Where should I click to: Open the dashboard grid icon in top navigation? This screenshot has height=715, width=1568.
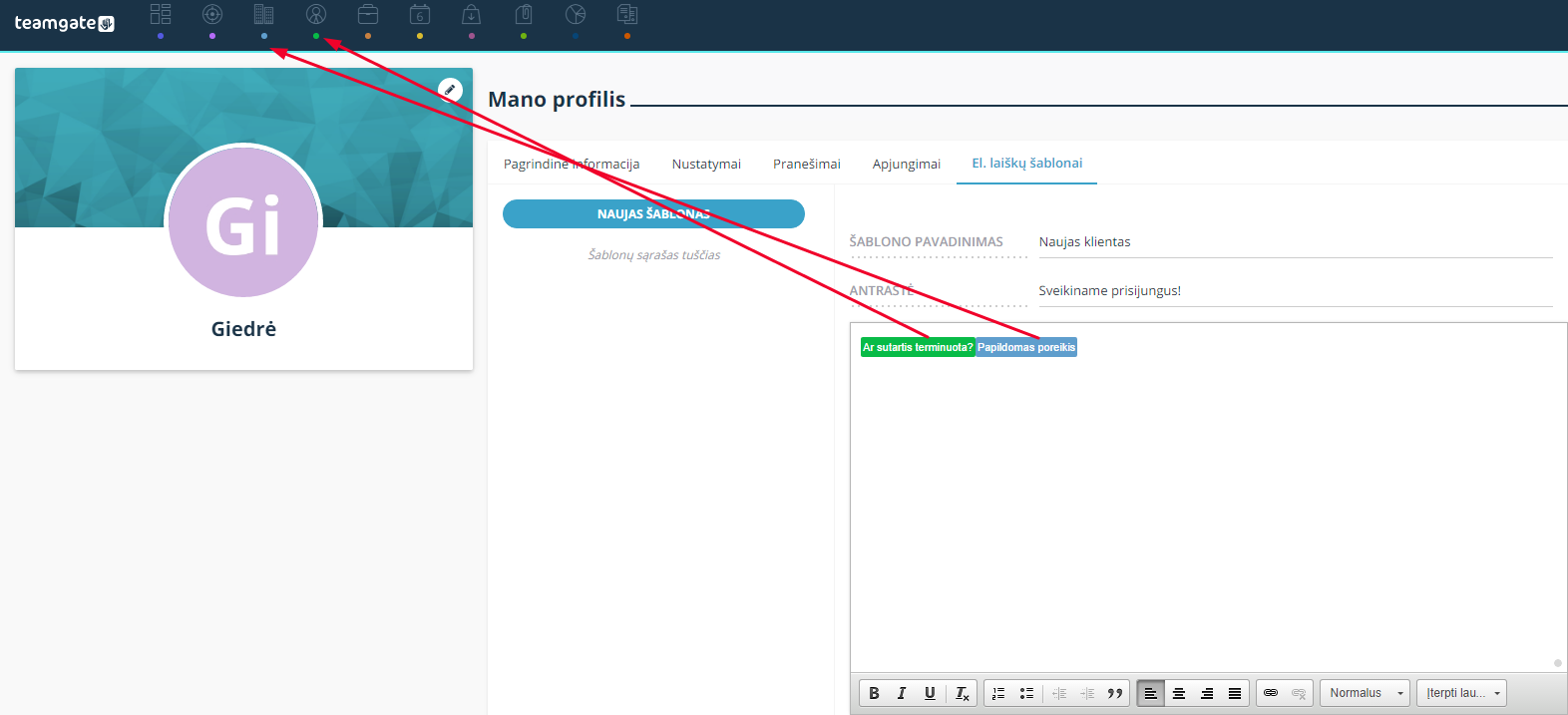pos(161,14)
